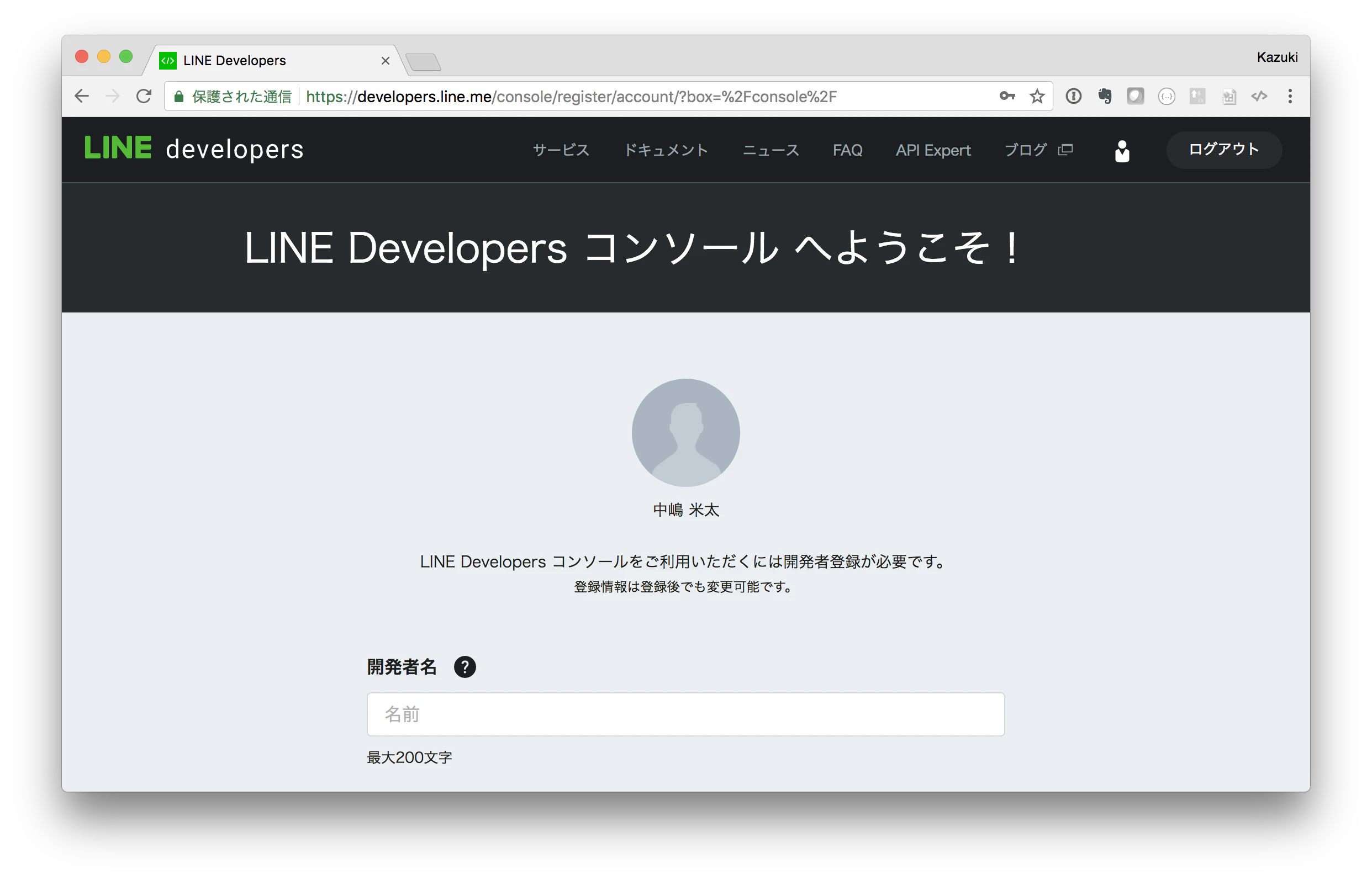Close the LINE Developers tab
This screenshot has height=880, width=1372.
tap(386, 61)
